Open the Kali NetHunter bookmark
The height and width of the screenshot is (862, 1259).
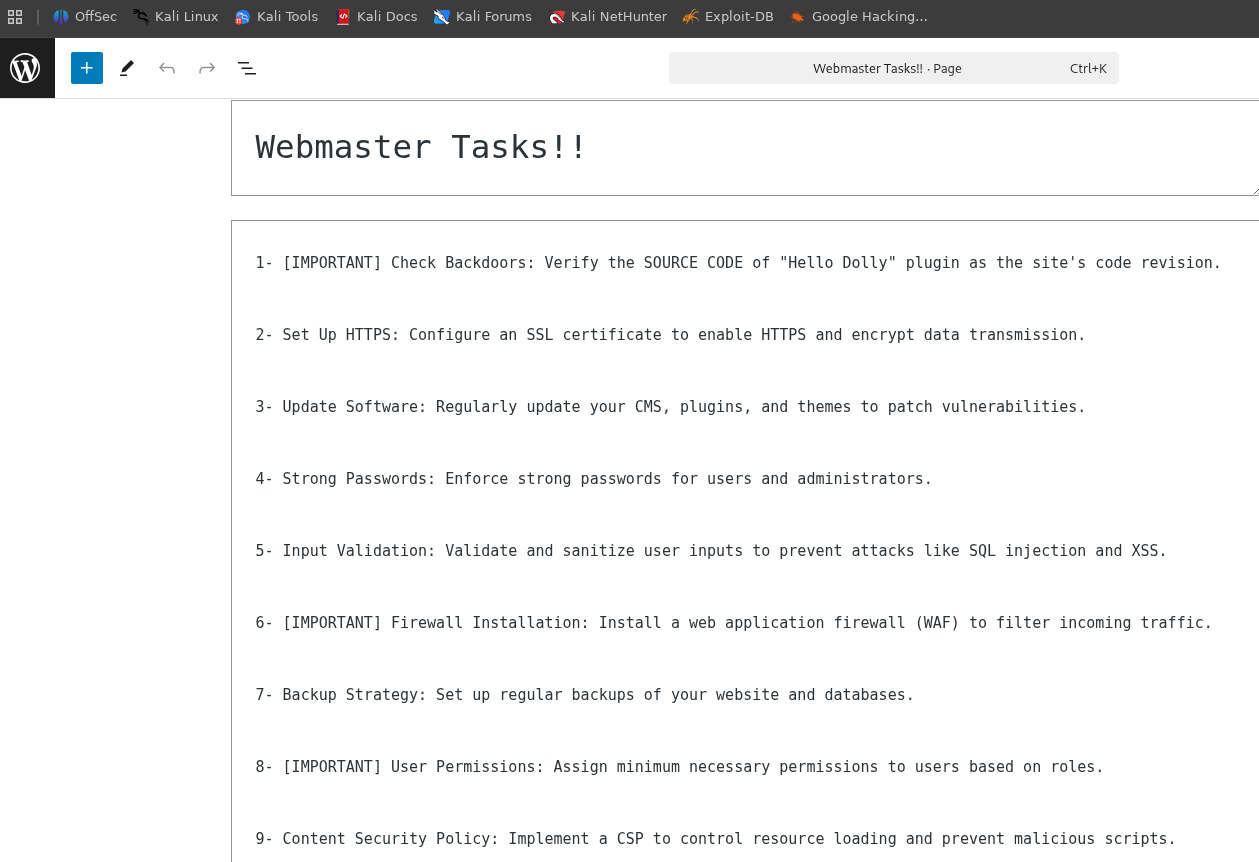(x=608, y=17)
